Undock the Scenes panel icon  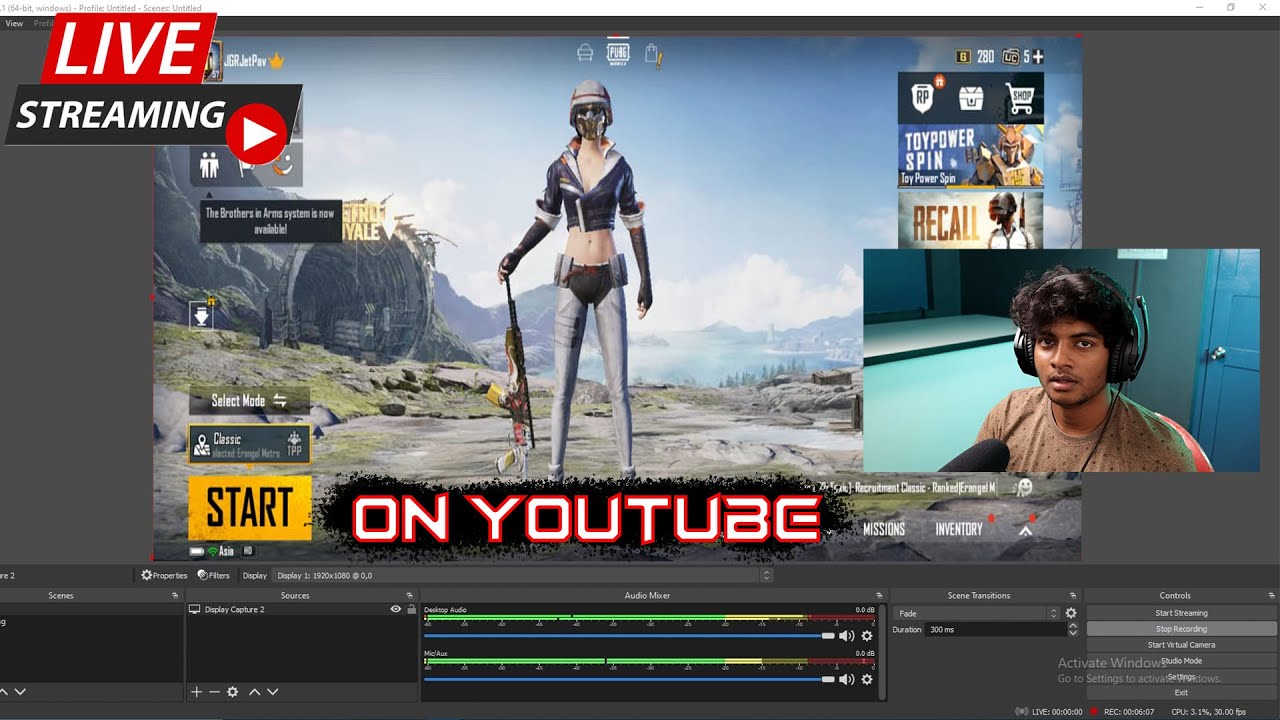[175, 595]
